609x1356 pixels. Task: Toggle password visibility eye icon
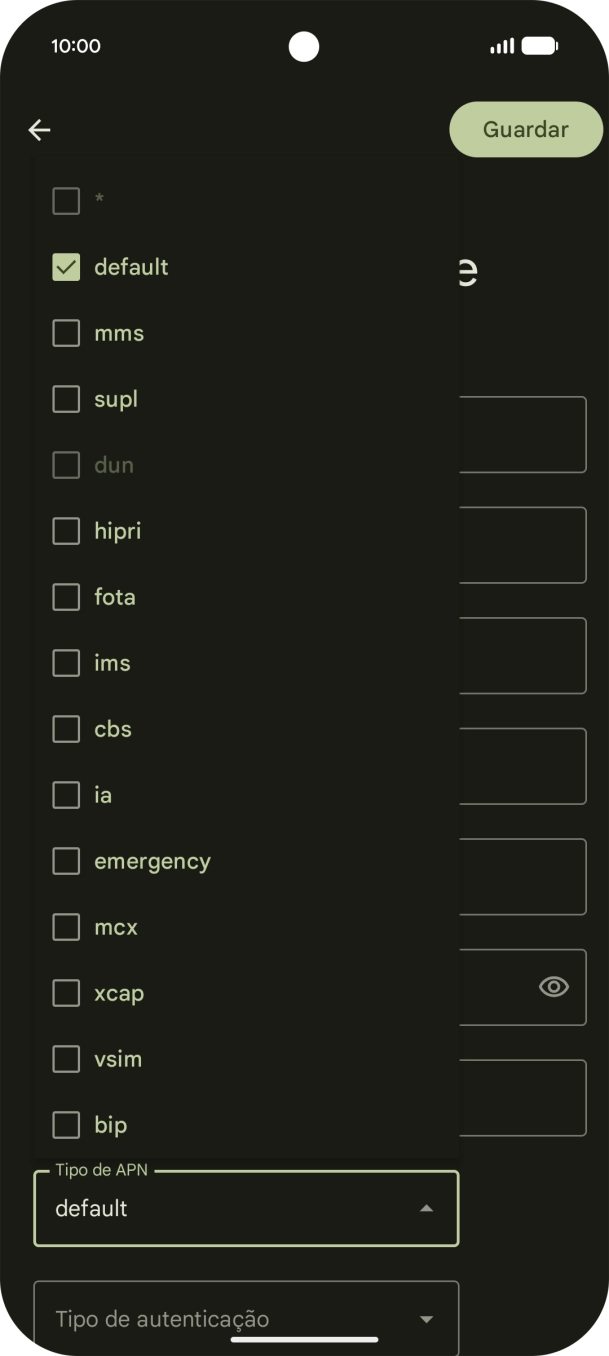point(553,987)
